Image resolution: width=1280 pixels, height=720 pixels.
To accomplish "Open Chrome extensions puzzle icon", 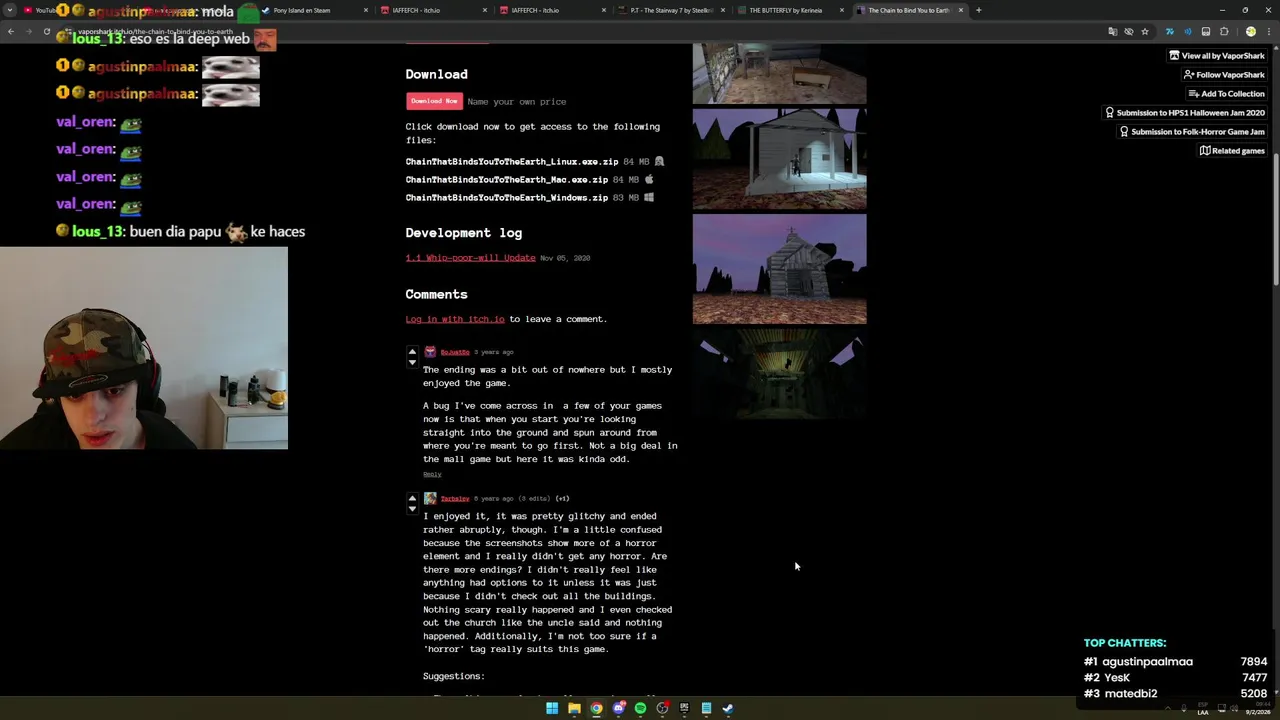I will [1224, 31].
